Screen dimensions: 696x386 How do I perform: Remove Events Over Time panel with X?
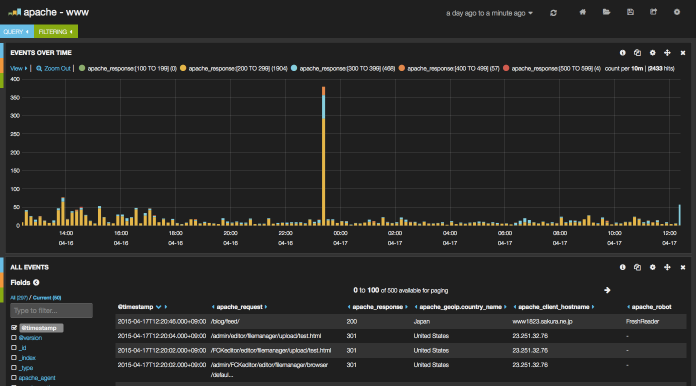point(683,53)
